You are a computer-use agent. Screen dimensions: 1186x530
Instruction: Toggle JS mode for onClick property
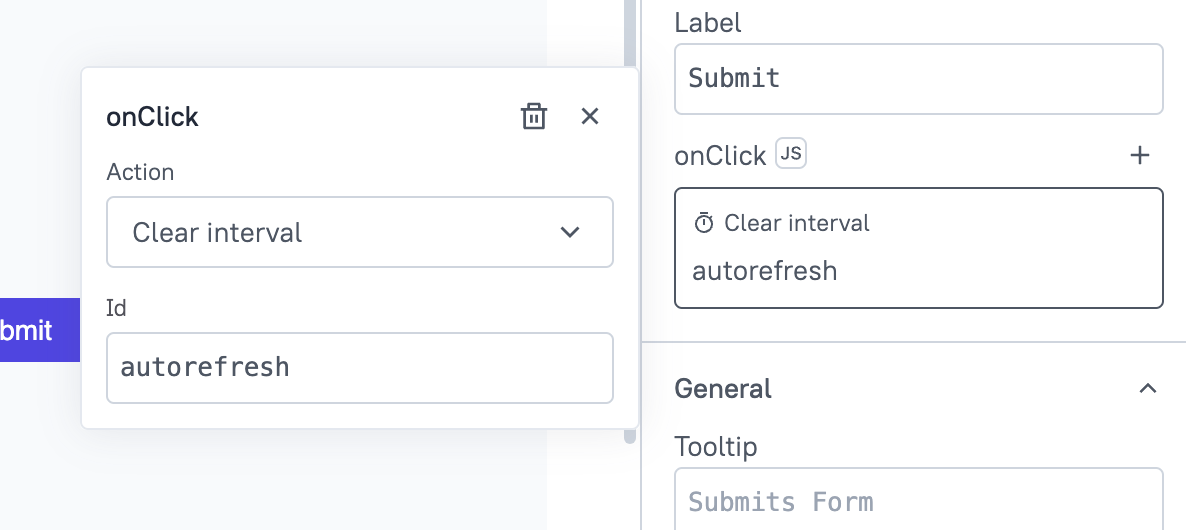pyautogui.click(x=791, y=154)
